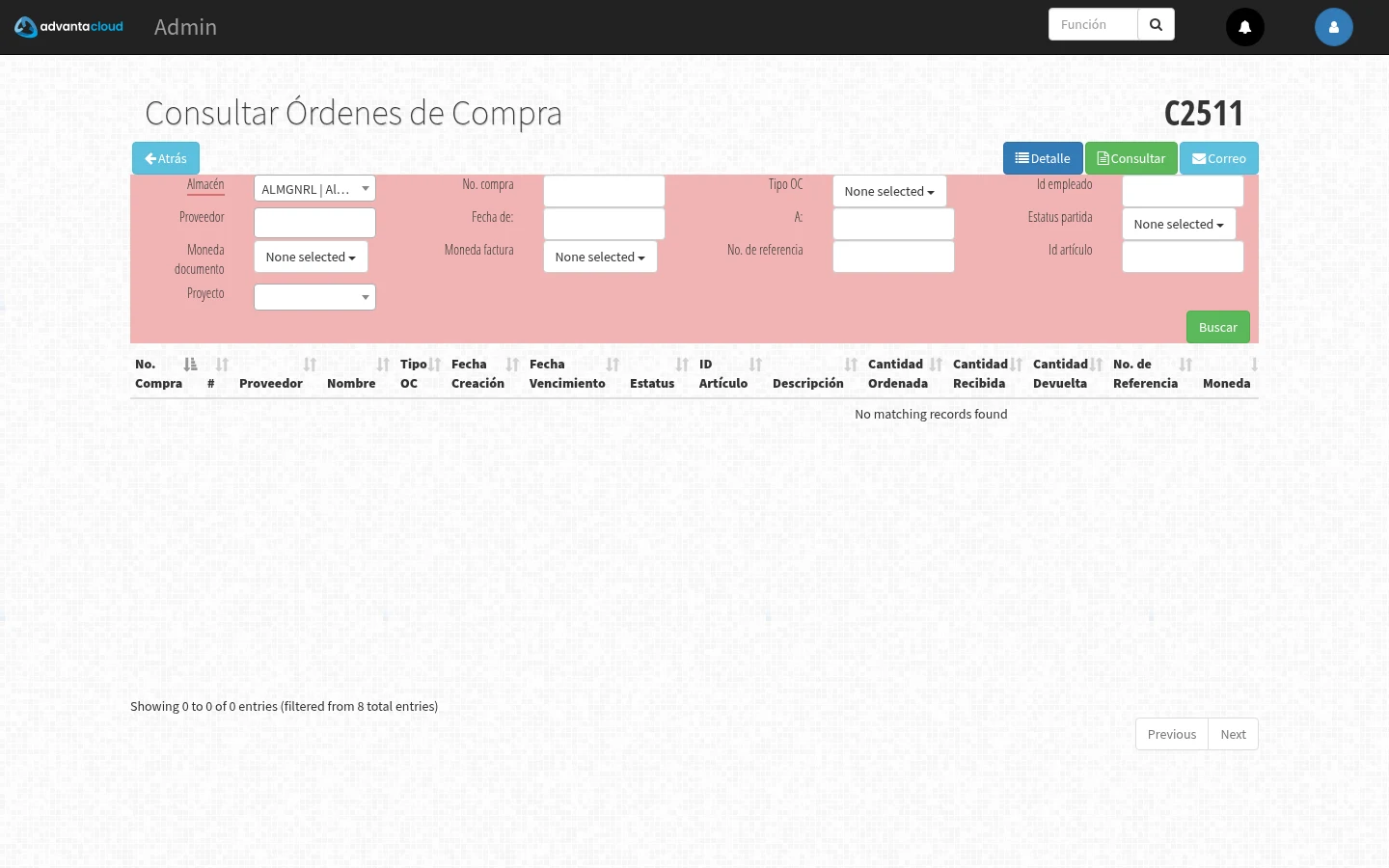Open the Moneda factura dropdown
The image size is (1389, 868).
[600, 257]
